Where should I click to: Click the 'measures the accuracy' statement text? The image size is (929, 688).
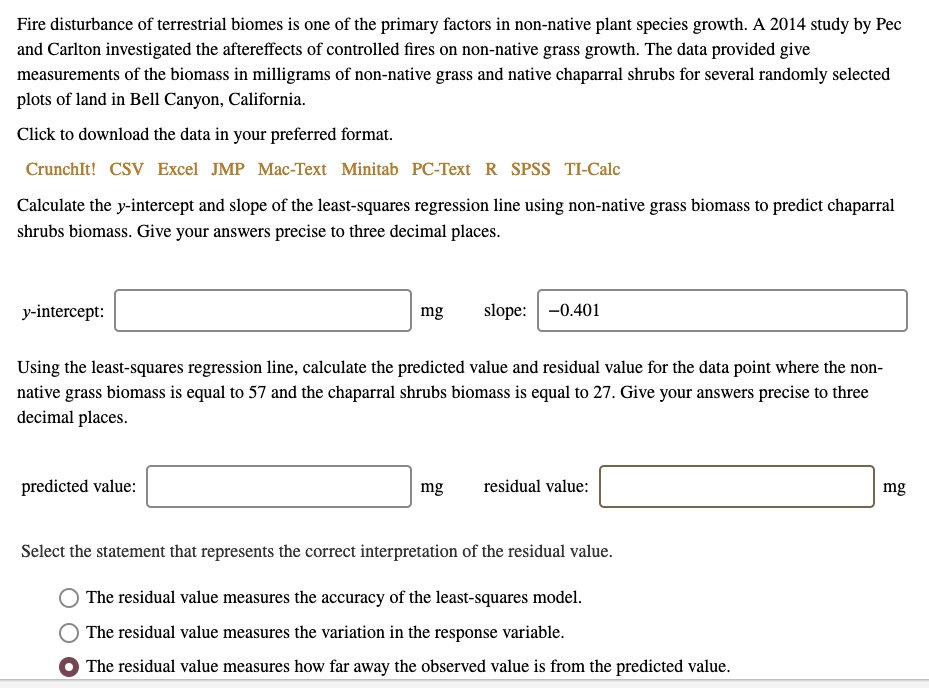[x=334, y=597]
